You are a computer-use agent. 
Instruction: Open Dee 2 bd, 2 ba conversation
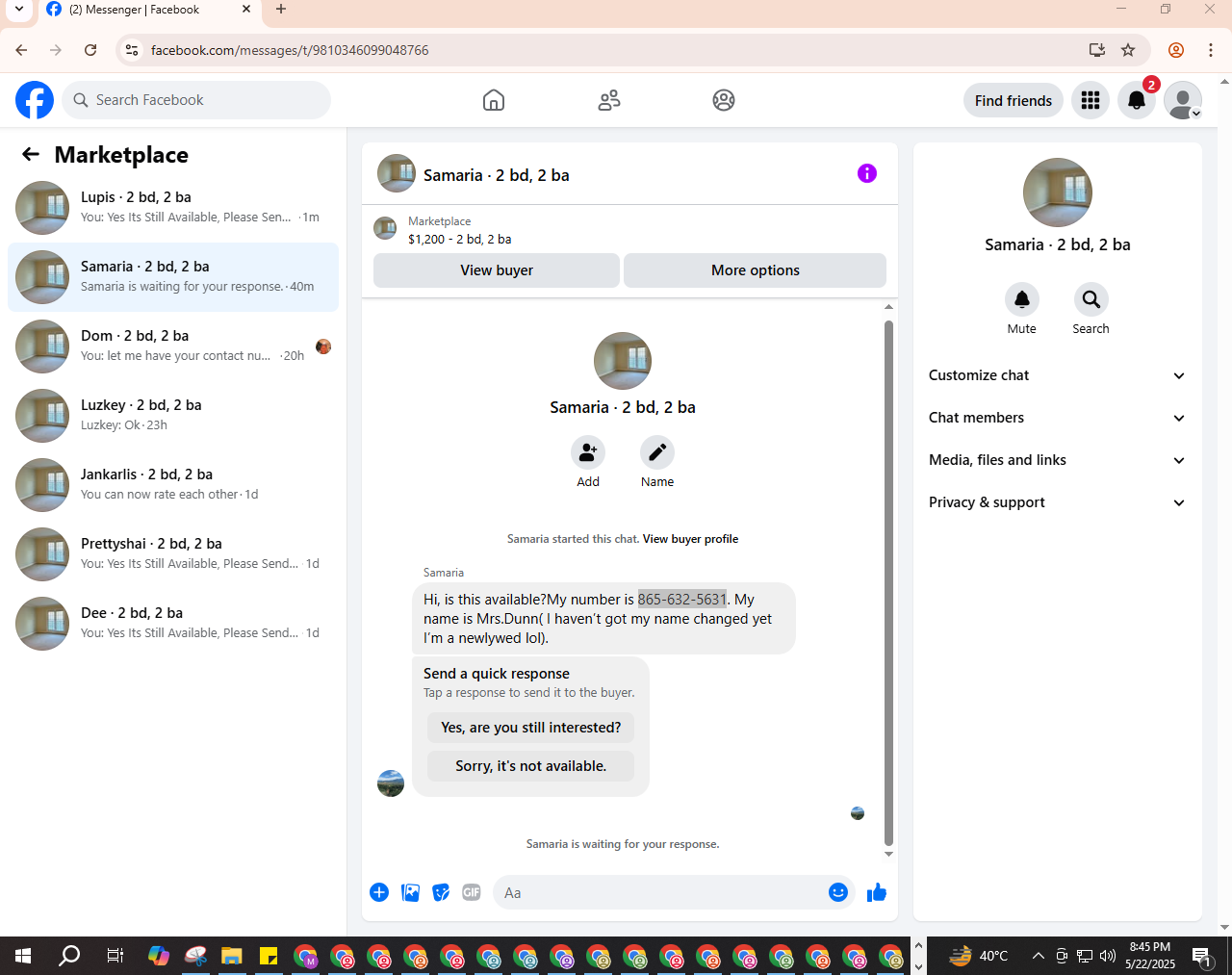[173, 624]
